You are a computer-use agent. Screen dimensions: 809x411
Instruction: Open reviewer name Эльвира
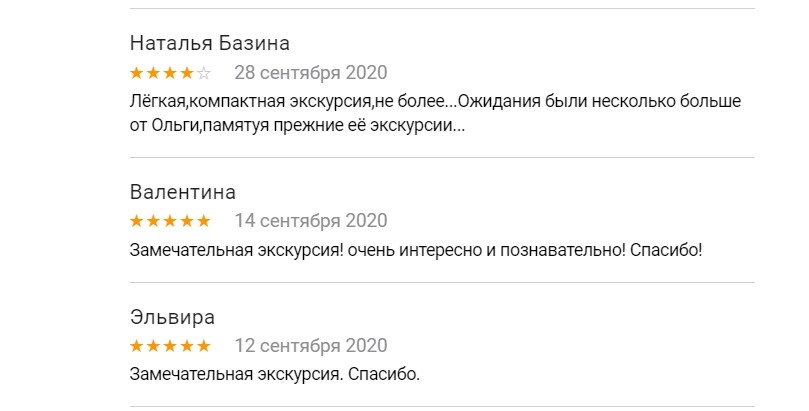point(172,317)
